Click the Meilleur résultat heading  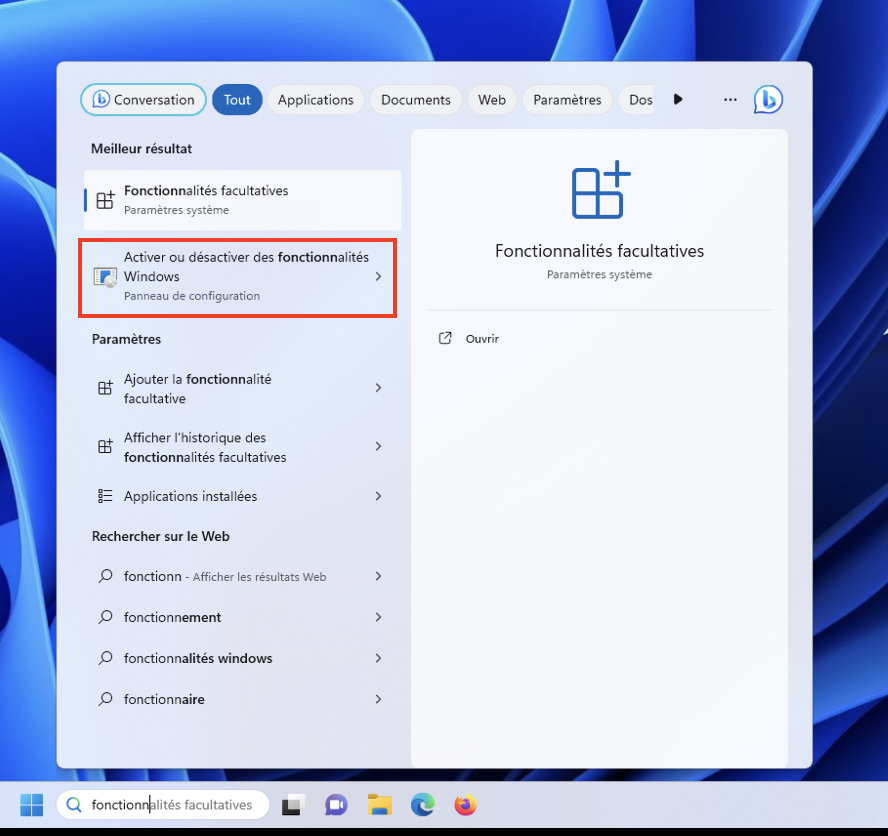[142, 148]
